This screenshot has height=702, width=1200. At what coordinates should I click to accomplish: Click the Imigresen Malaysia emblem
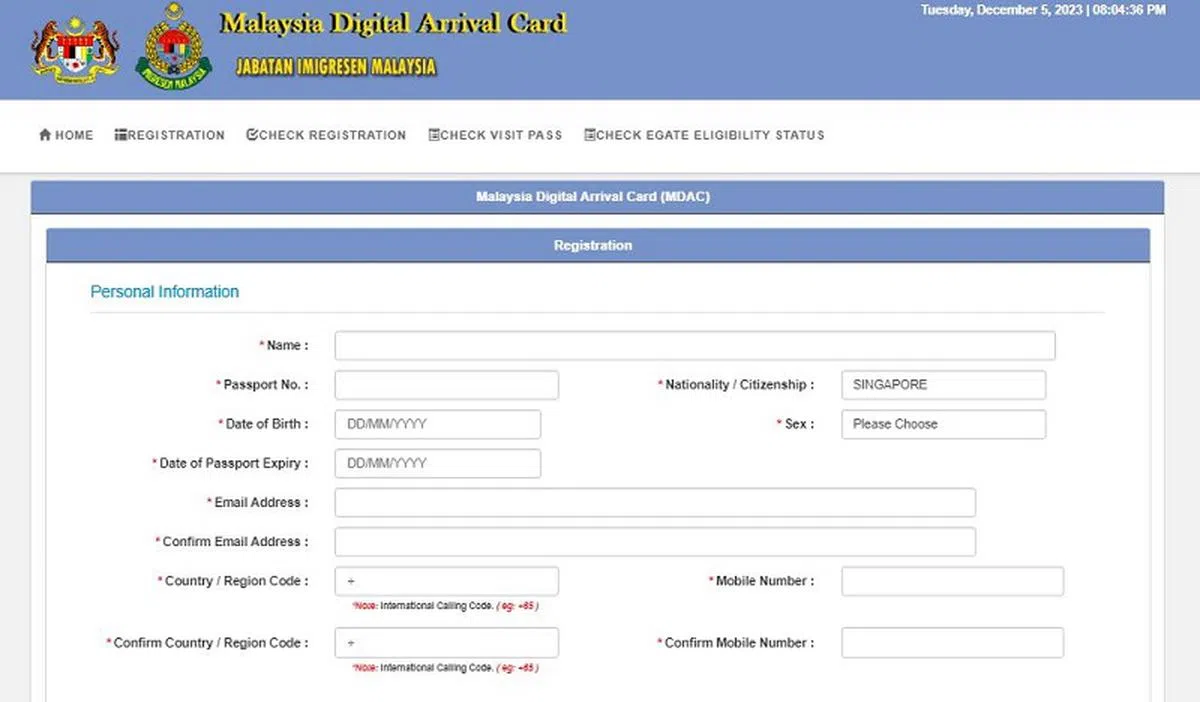(x=174, y=48)
